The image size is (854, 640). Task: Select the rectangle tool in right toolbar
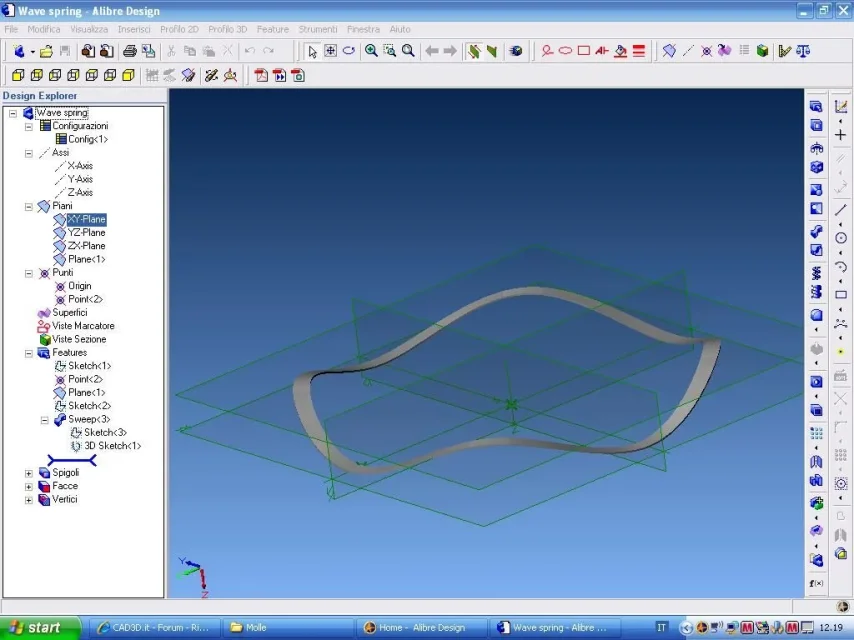click(841, 295)
